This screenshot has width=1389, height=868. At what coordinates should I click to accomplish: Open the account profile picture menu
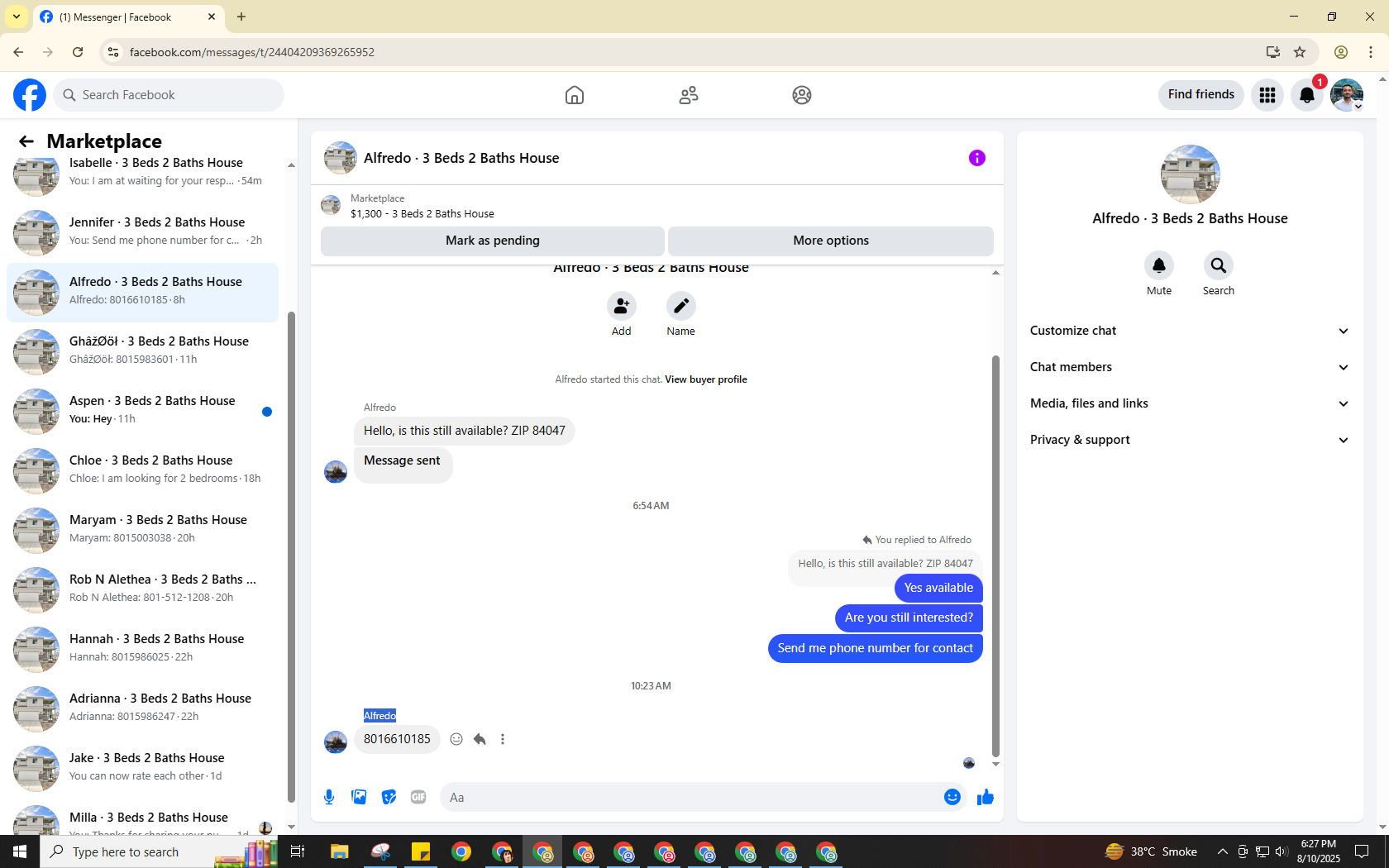1347,95
